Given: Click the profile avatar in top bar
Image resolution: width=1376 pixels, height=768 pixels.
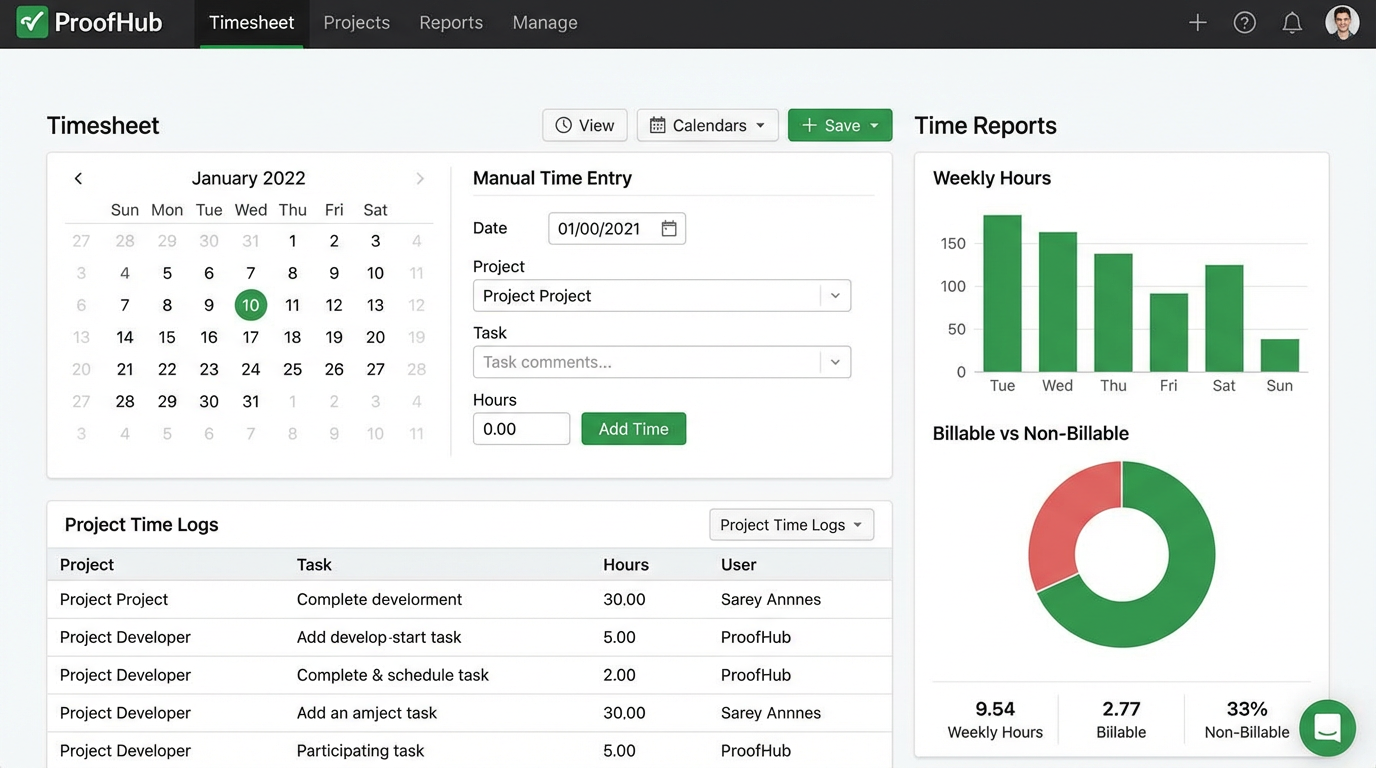Looking at the screenshot, I should pyautogui.click(x=1342, y=21).
